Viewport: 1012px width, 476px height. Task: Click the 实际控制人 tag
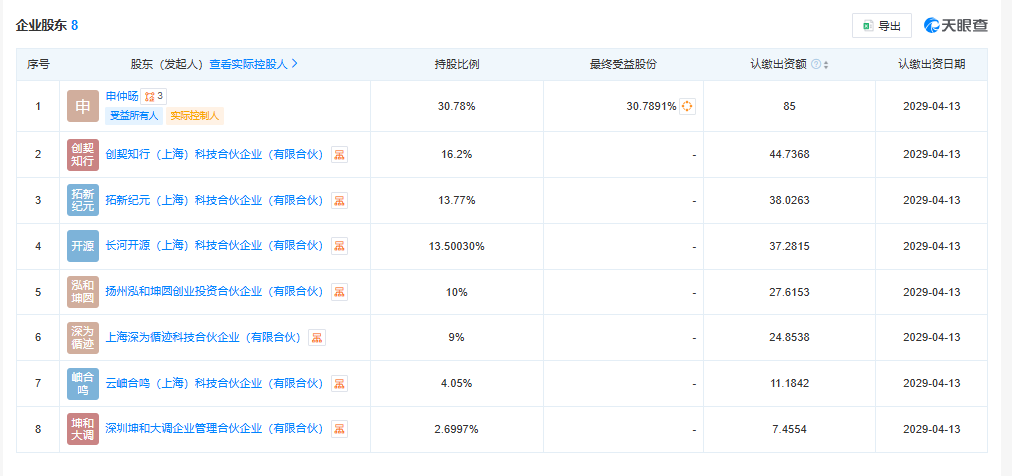[x=195, y=115]
